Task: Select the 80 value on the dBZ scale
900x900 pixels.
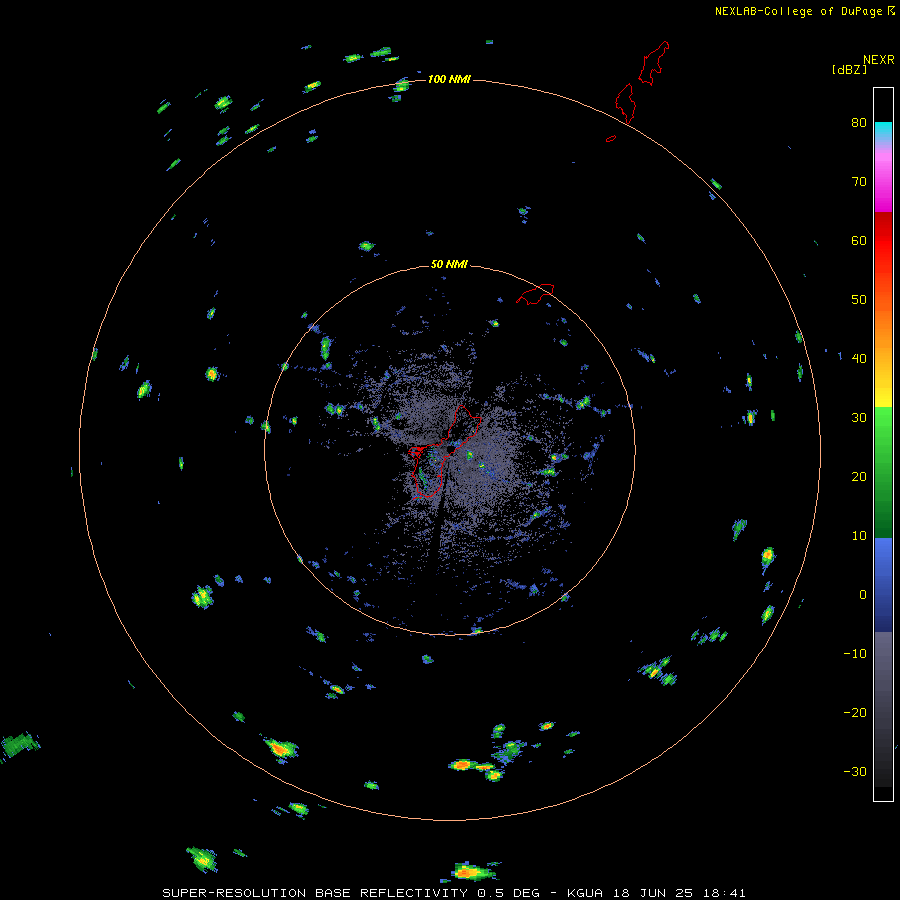Action: coord(859,122)
